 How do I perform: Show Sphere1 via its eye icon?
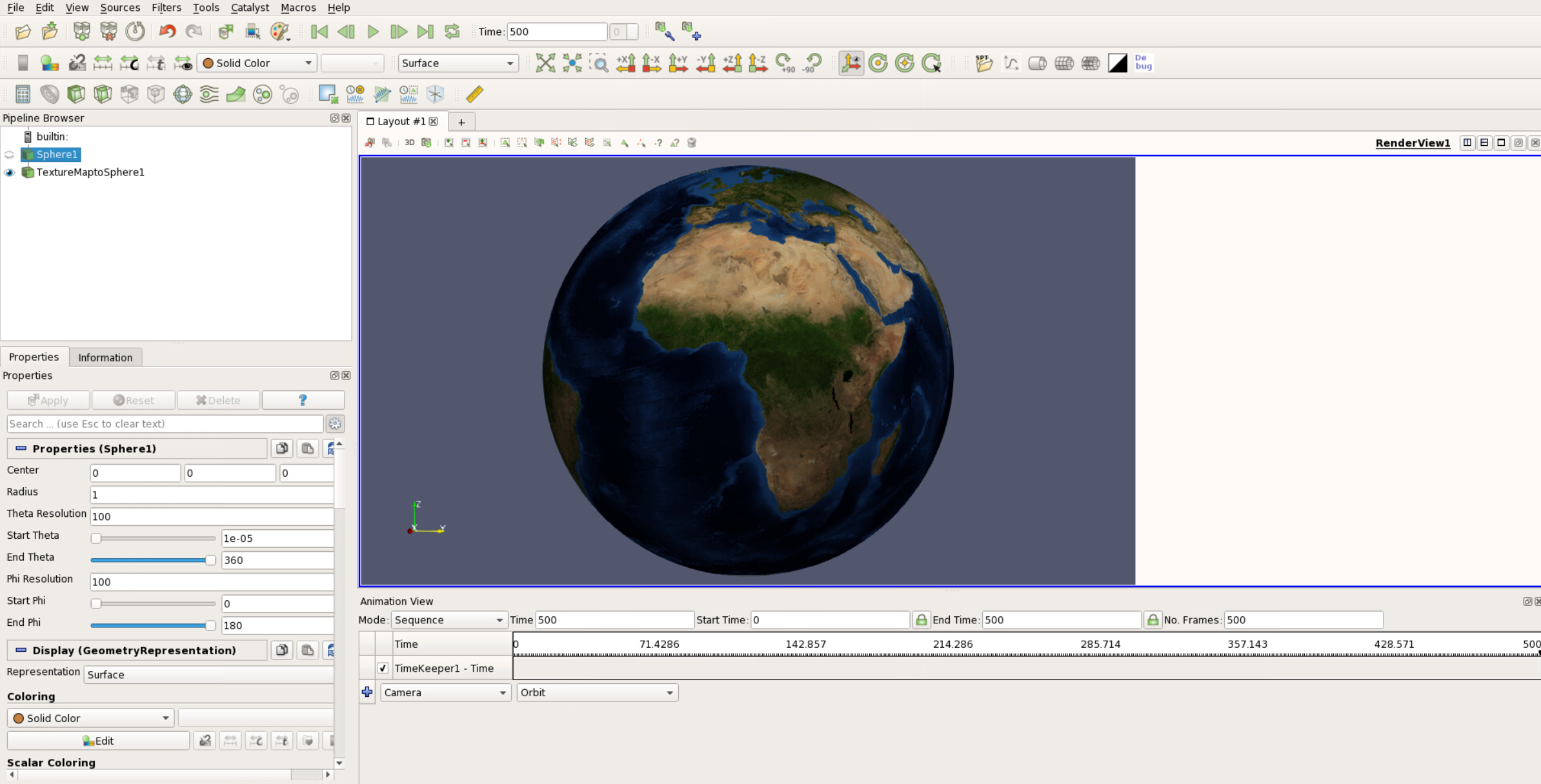9,155
